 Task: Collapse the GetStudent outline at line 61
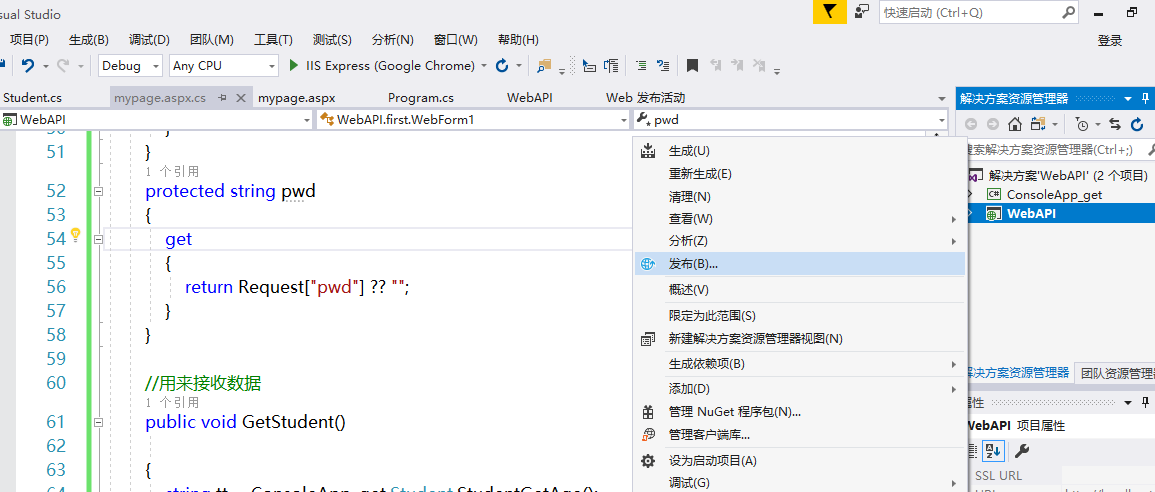(x=97, y=422)
